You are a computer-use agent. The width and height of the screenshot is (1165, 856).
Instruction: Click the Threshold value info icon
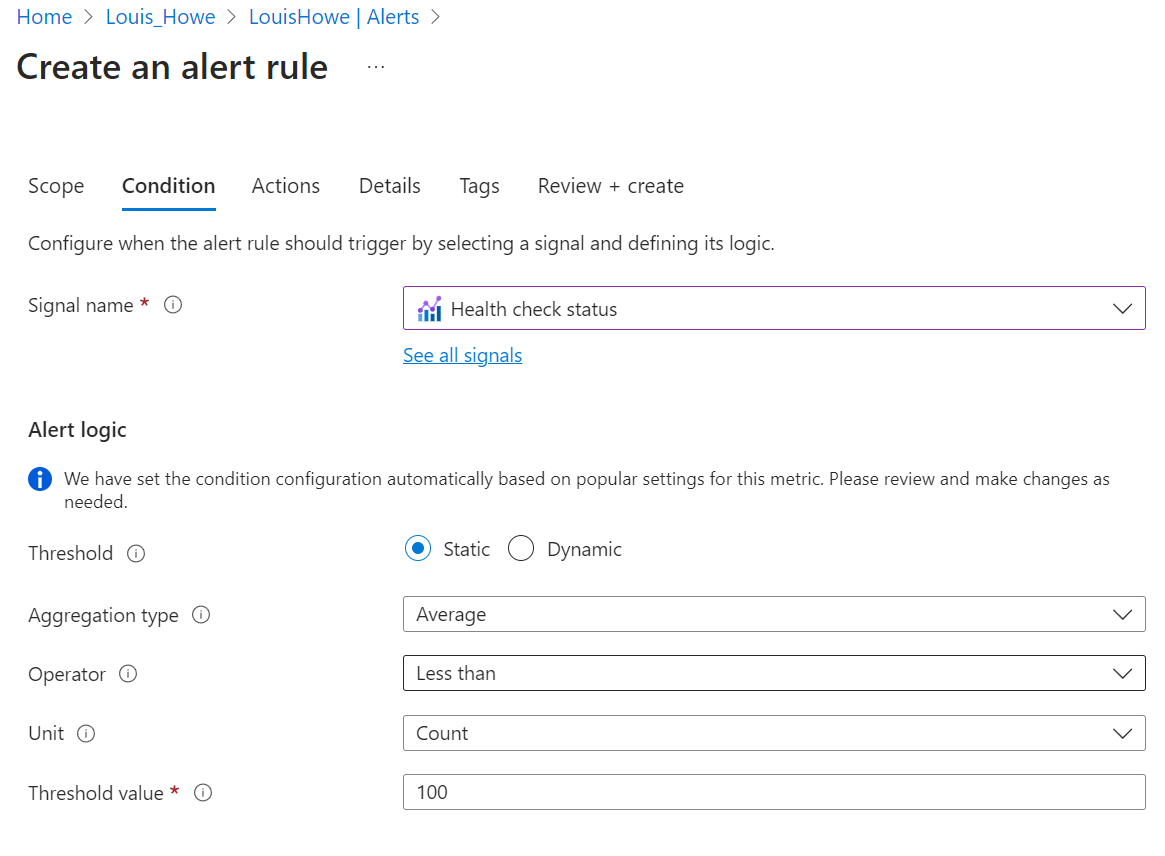pyautogui.click(x=203, y=793)
